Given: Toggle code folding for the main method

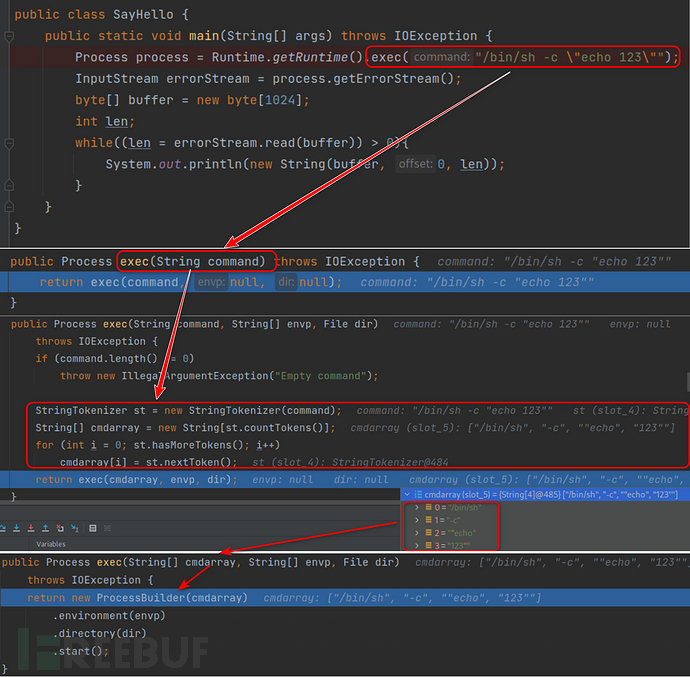Looking at the screenshot, I should (9, 36).
